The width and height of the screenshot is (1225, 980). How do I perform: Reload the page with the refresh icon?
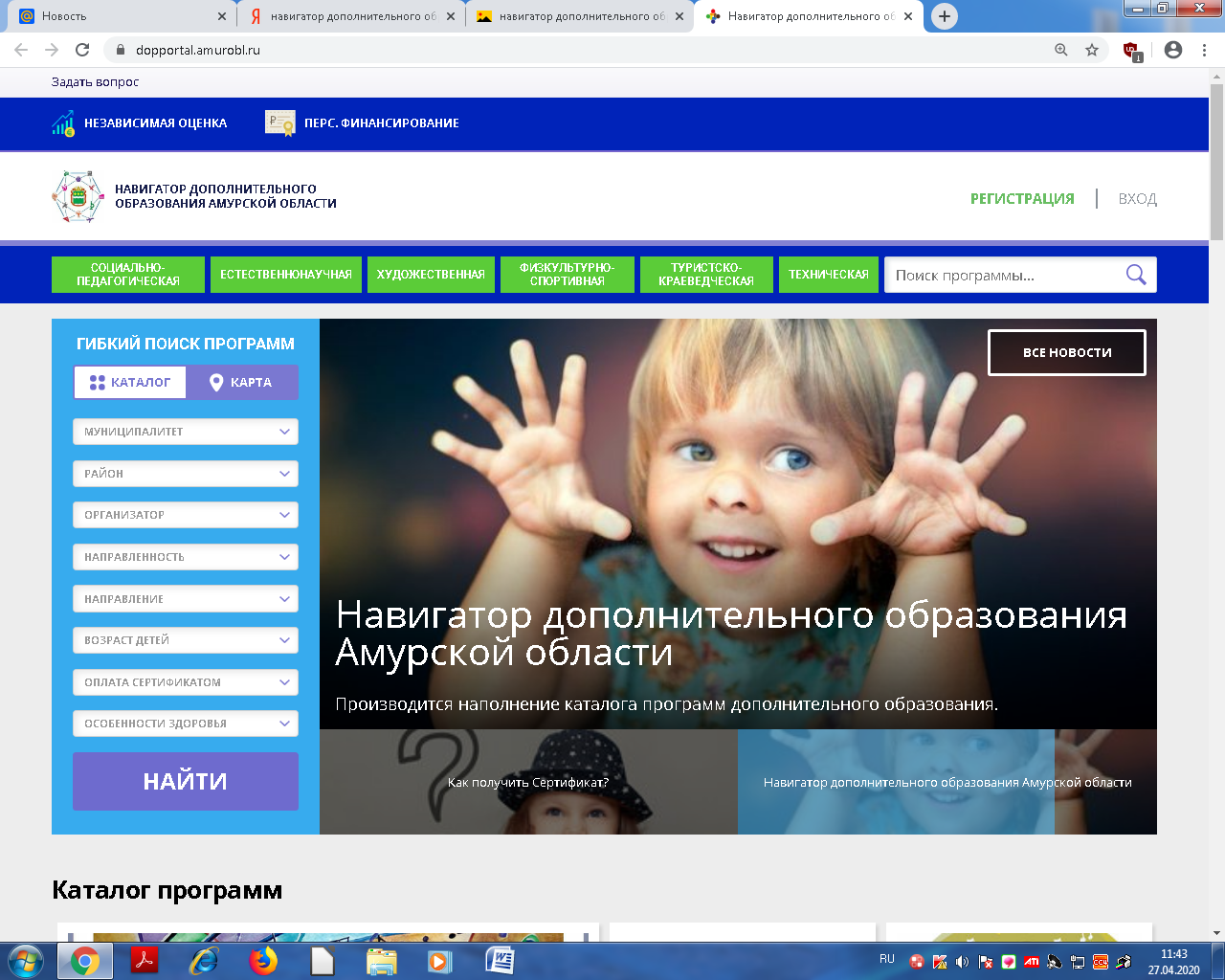pos(82,50)
